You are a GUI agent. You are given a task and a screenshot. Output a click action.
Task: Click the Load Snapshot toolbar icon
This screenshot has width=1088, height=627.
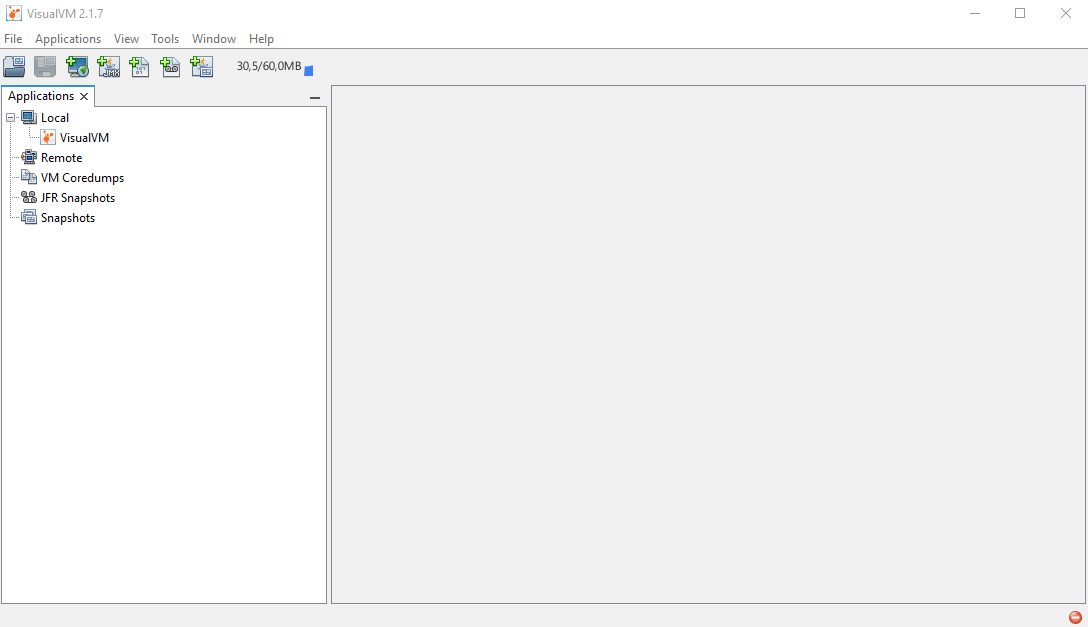(x=14, y=67)
